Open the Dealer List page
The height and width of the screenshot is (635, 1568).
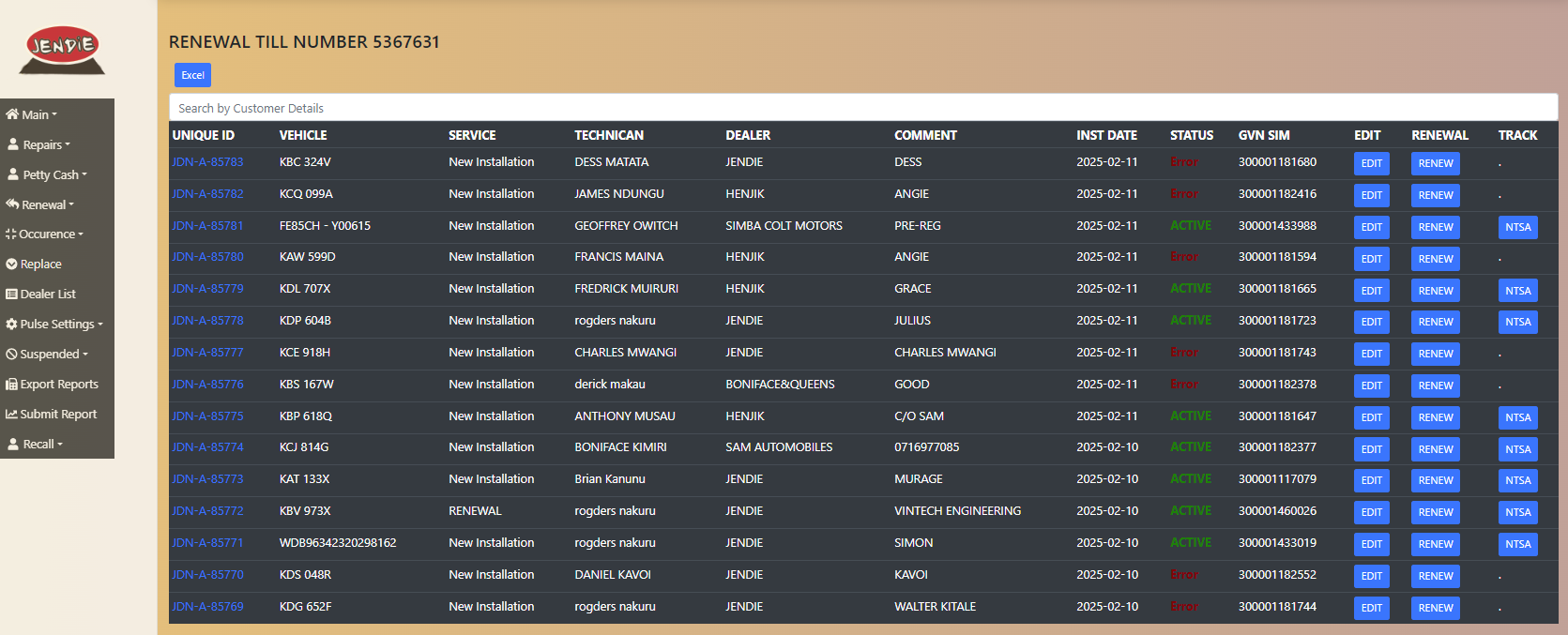click(41, 294)
